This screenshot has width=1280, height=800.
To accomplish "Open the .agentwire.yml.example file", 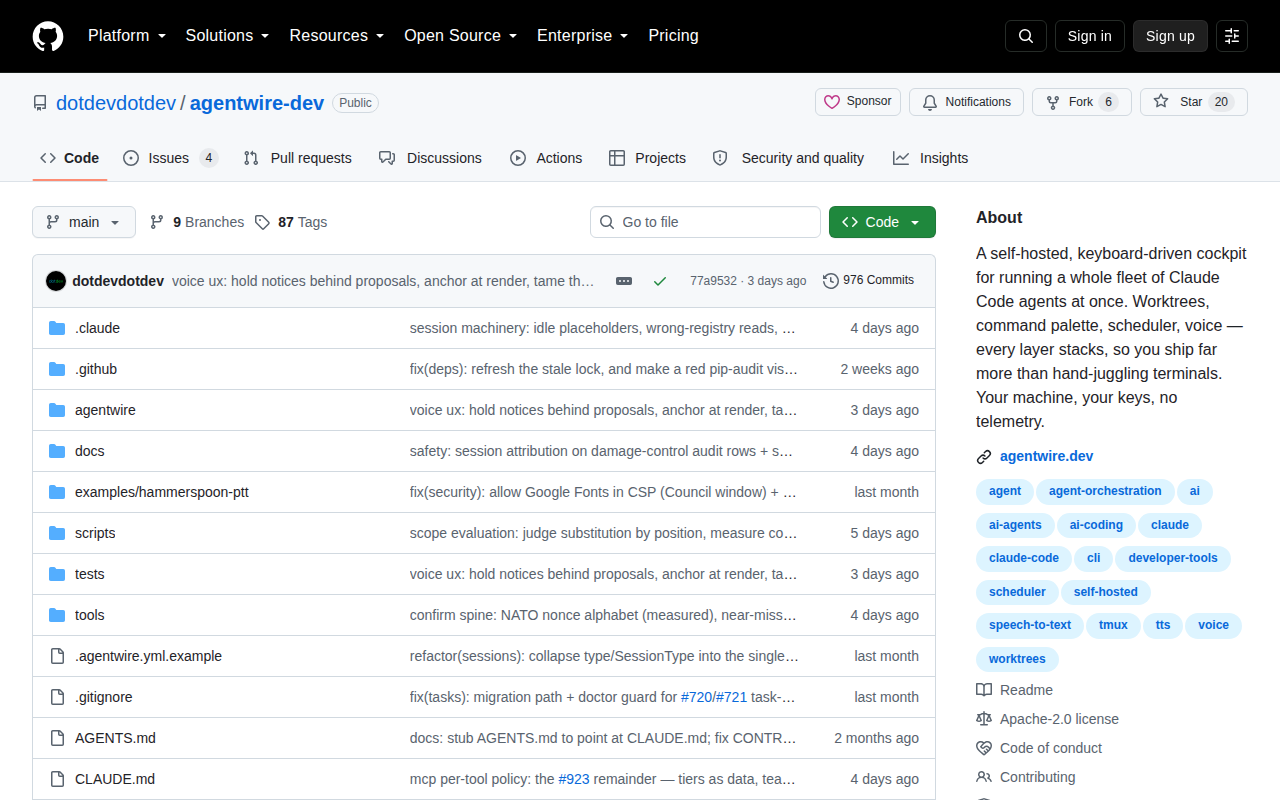I will (148, 656).
